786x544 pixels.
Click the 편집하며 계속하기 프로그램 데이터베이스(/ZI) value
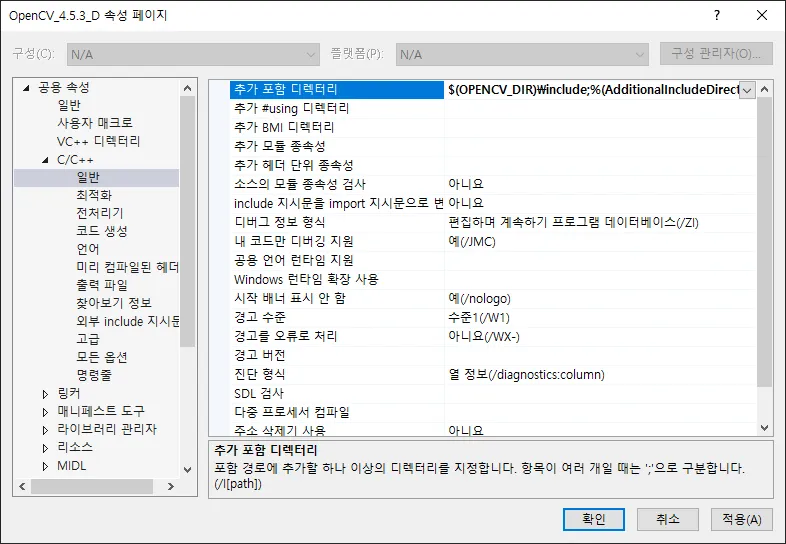[x=573, y=222]
